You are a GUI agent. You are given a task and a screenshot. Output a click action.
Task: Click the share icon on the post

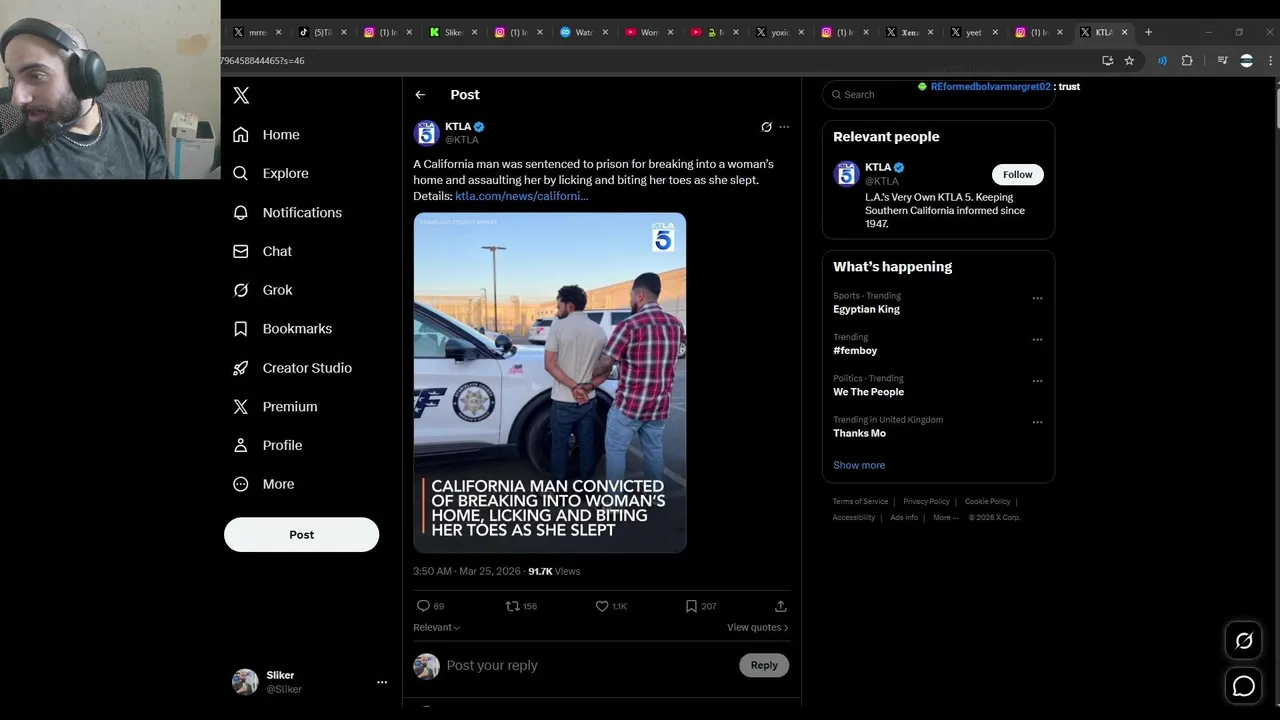tap(781, 606)
